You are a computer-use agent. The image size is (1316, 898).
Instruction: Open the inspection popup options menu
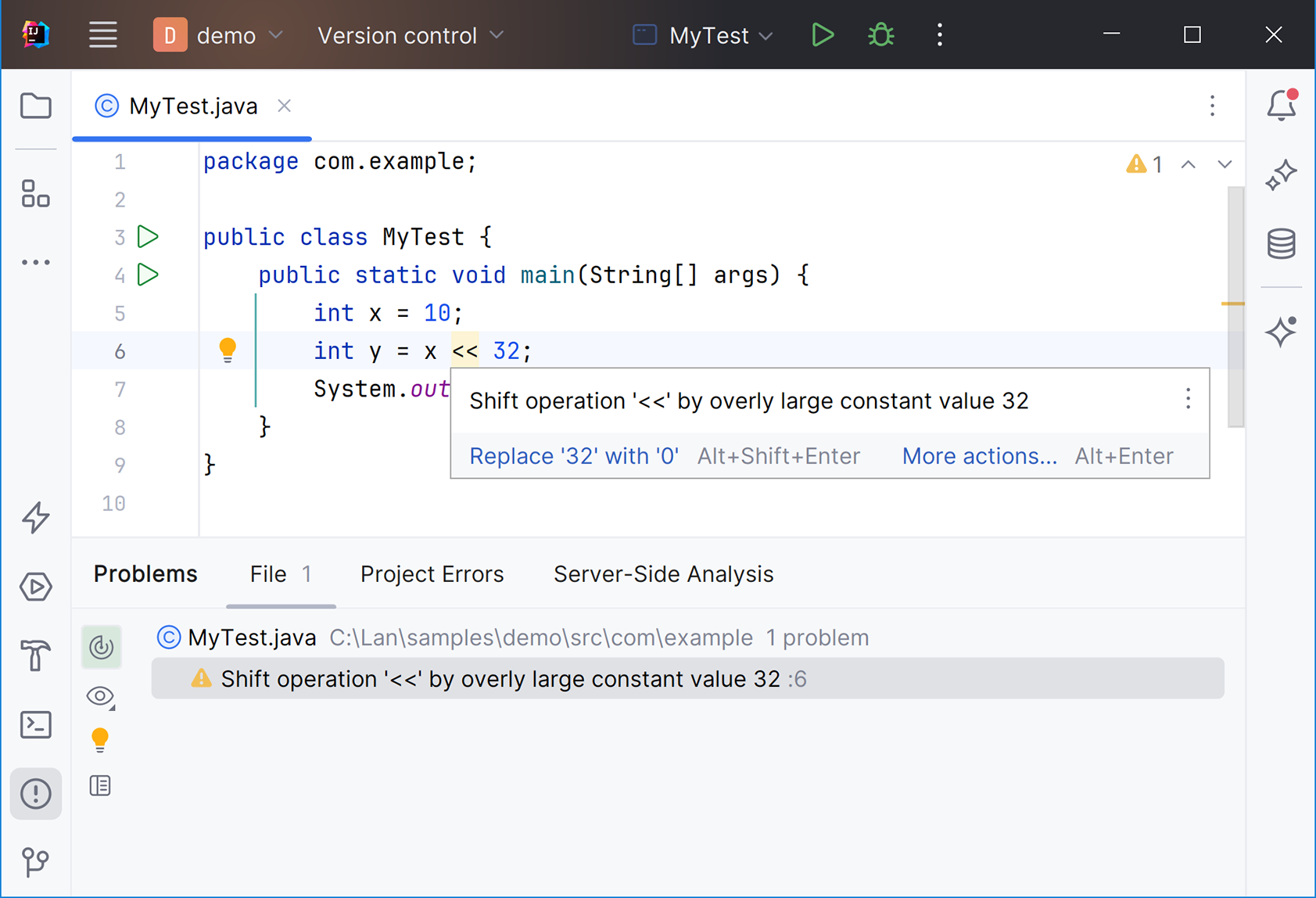point(1188,399)
